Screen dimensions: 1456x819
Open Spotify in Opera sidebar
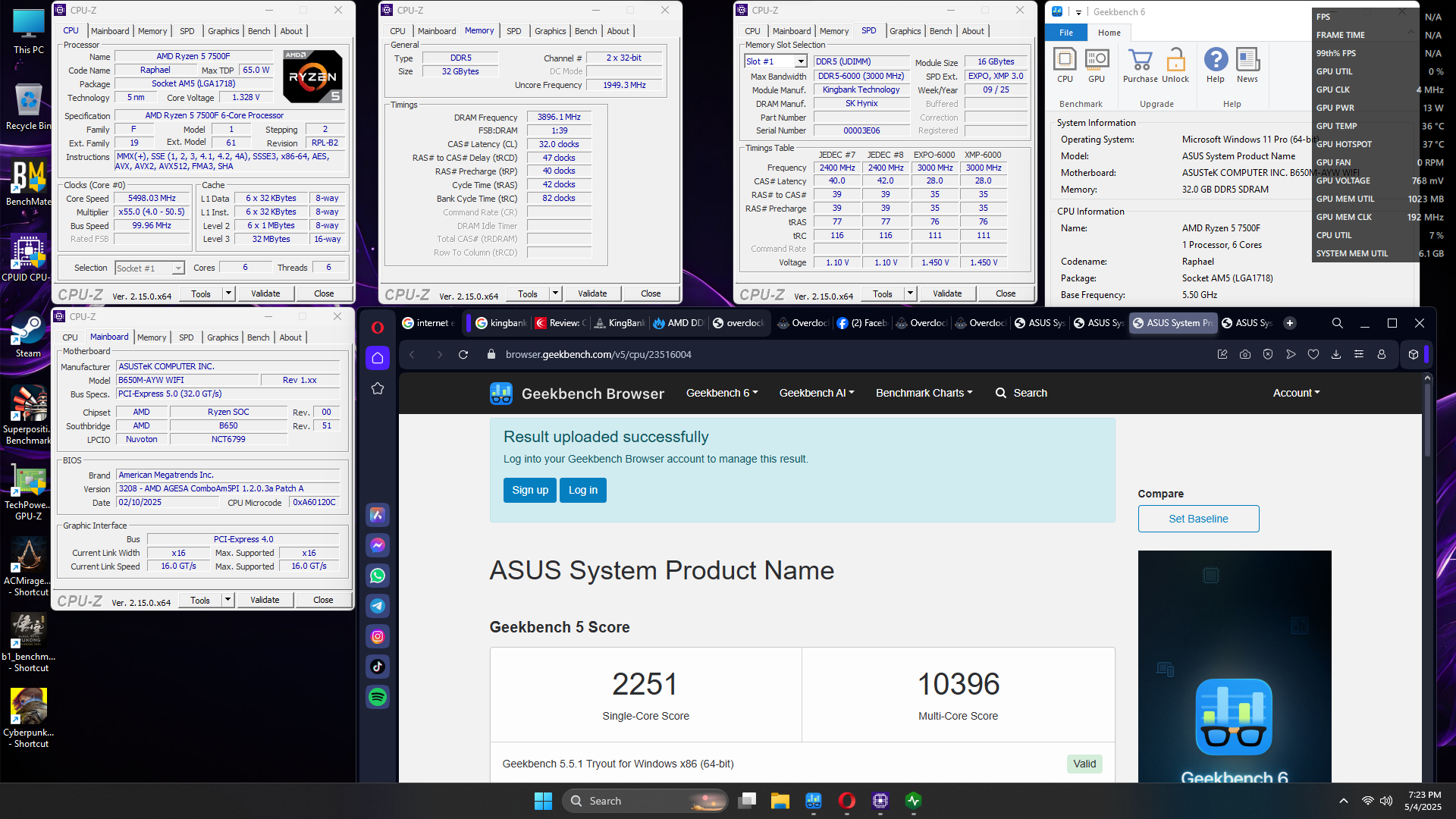[x=378, y=697]
